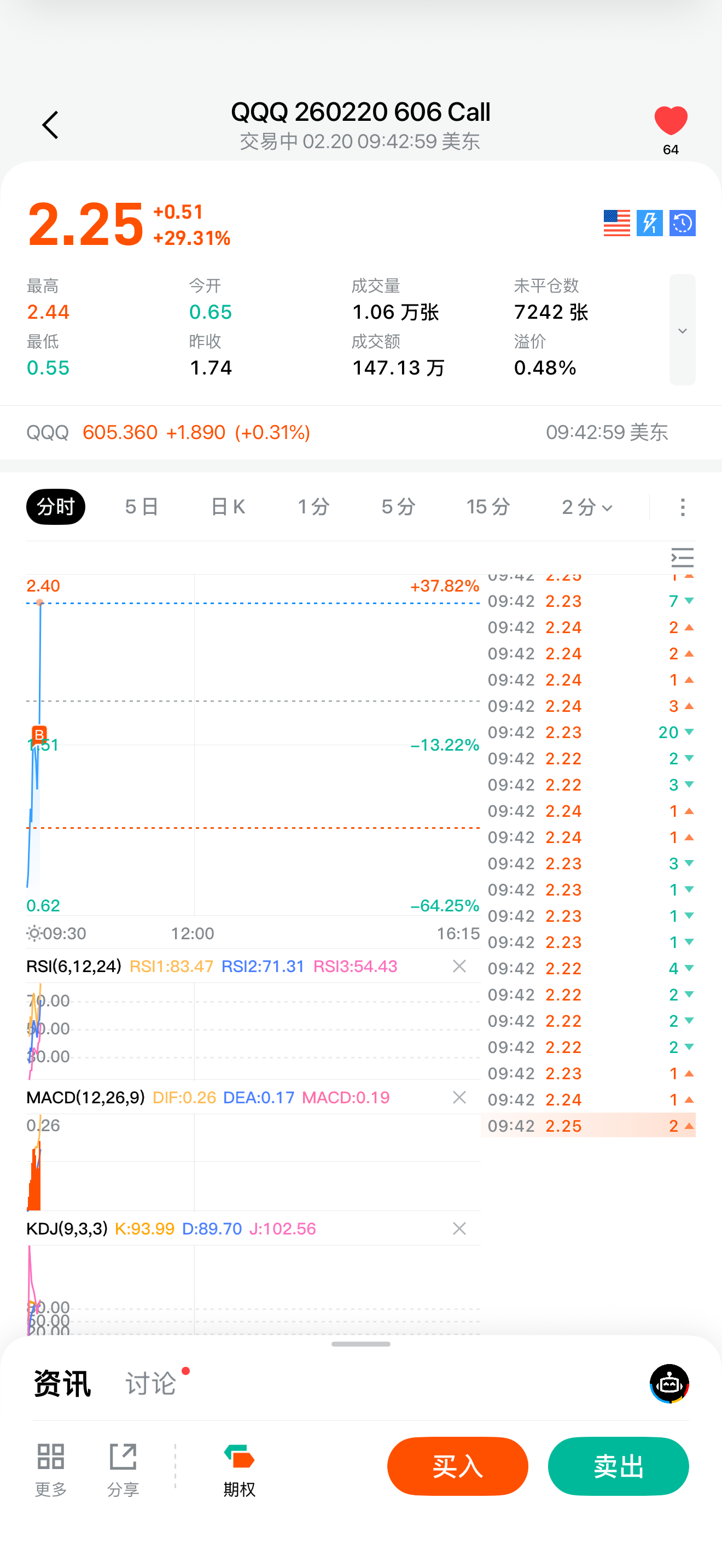Tap the US flag market icon
The height and width of the screenshot is (1568, 722).
click(616, 224)
